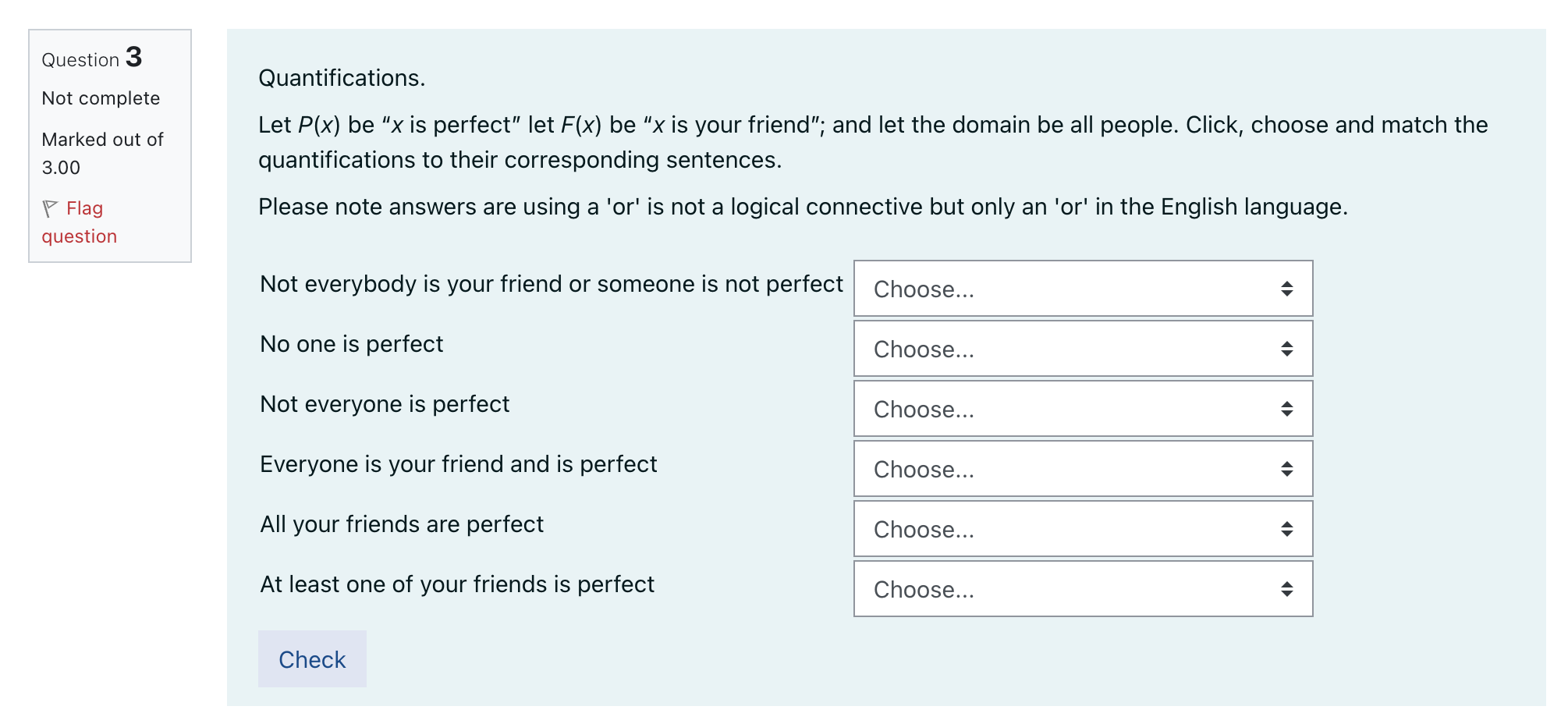Click the "Marked out of 3.00" text
Image resolution: width=1568 pixels, height=724 pixels.
tap(102, 153)
